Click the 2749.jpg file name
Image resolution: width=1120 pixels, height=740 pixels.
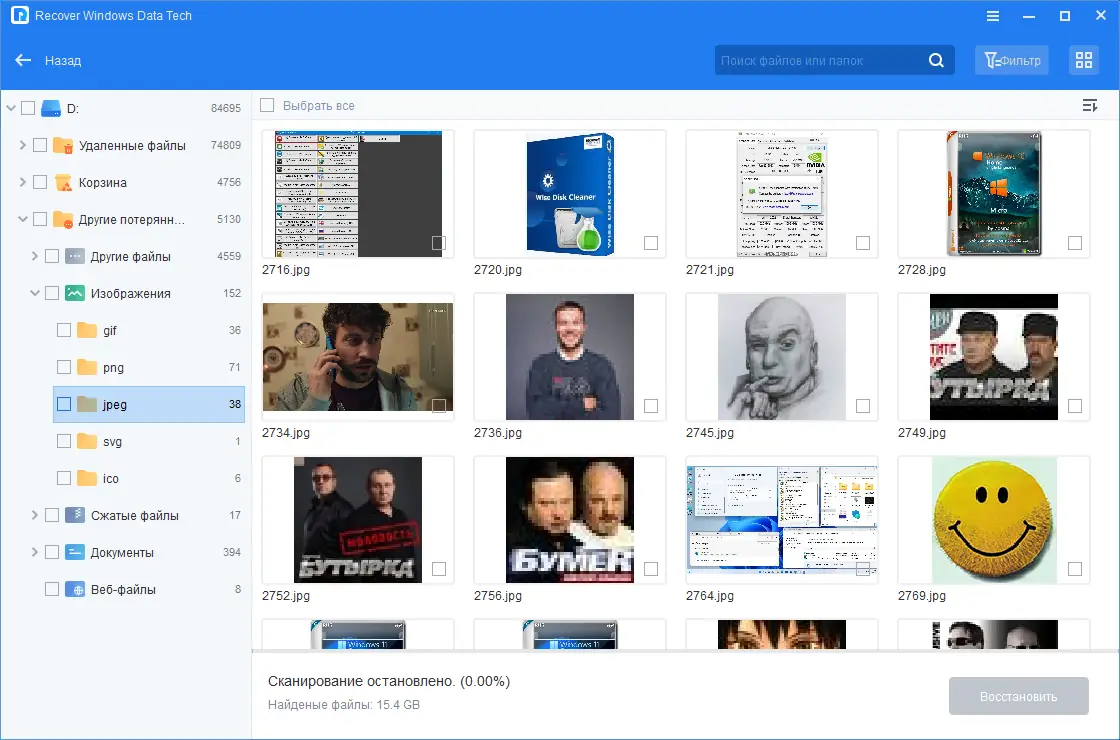pyautogui.click(x=921, y=433)
